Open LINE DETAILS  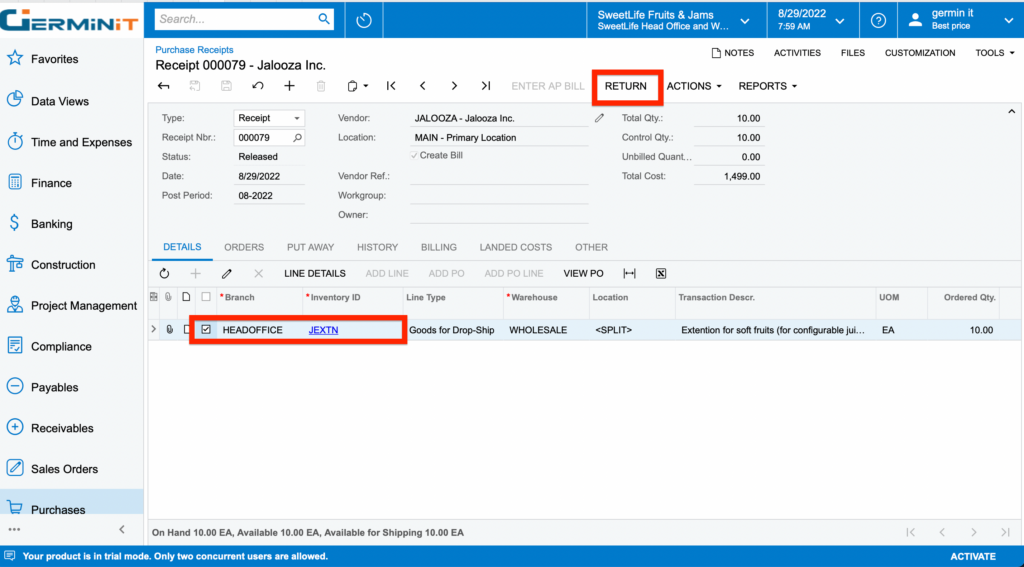tap(315, 274)
